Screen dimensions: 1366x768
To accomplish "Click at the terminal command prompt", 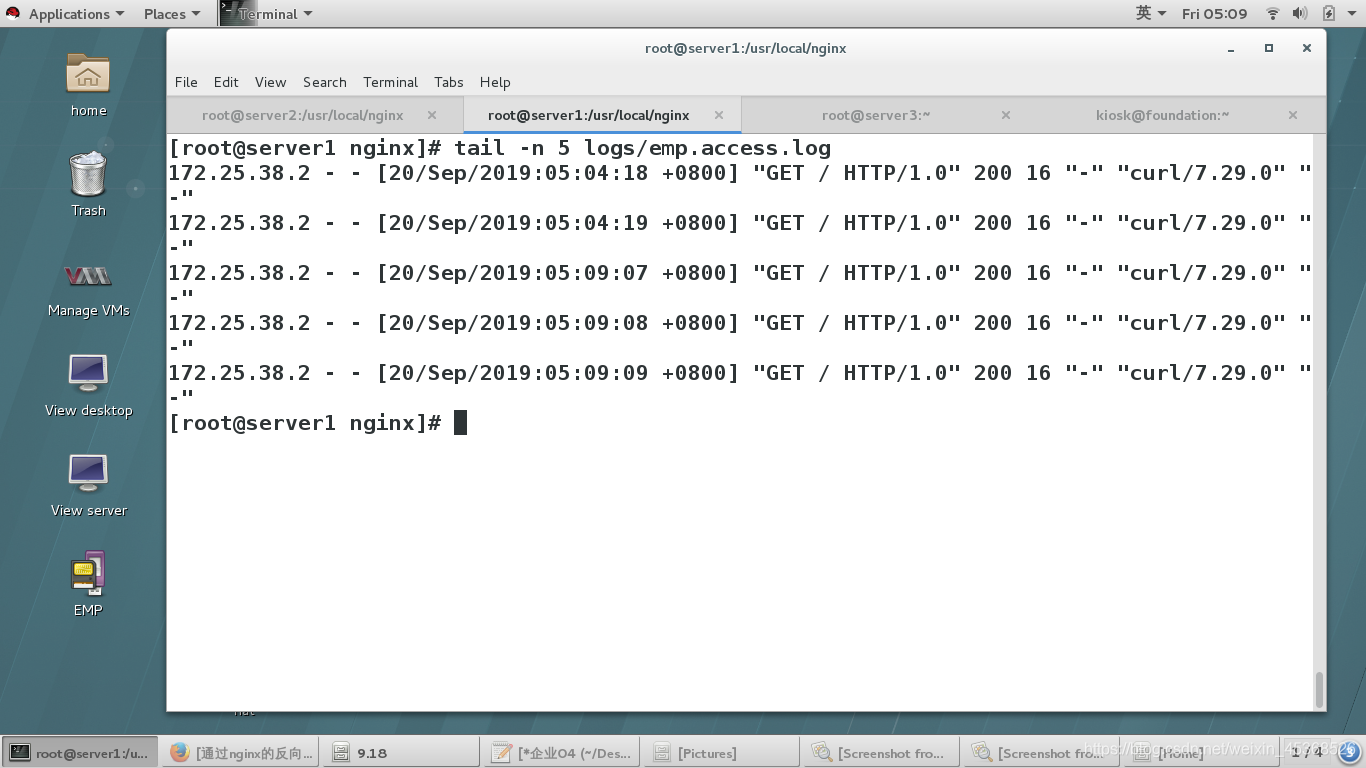I will point(460,422).
